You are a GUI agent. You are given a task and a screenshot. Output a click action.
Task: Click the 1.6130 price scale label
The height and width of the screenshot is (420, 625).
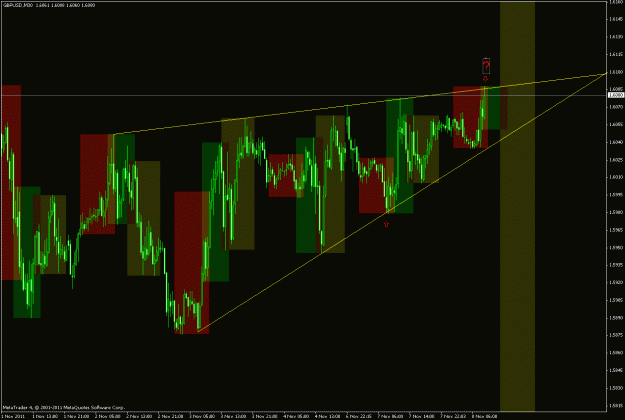click(x=616, y=37)
